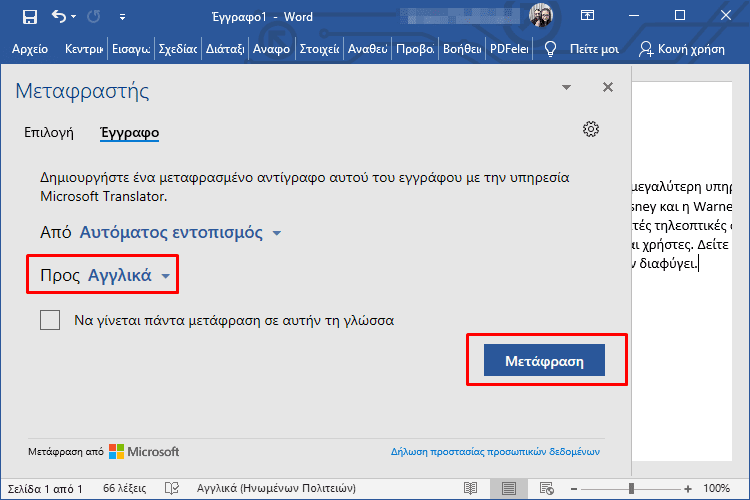Switch to the Επιλογή tab
Image resolution: width=750 pixels, height=500 pixels.
coord(49,132)
